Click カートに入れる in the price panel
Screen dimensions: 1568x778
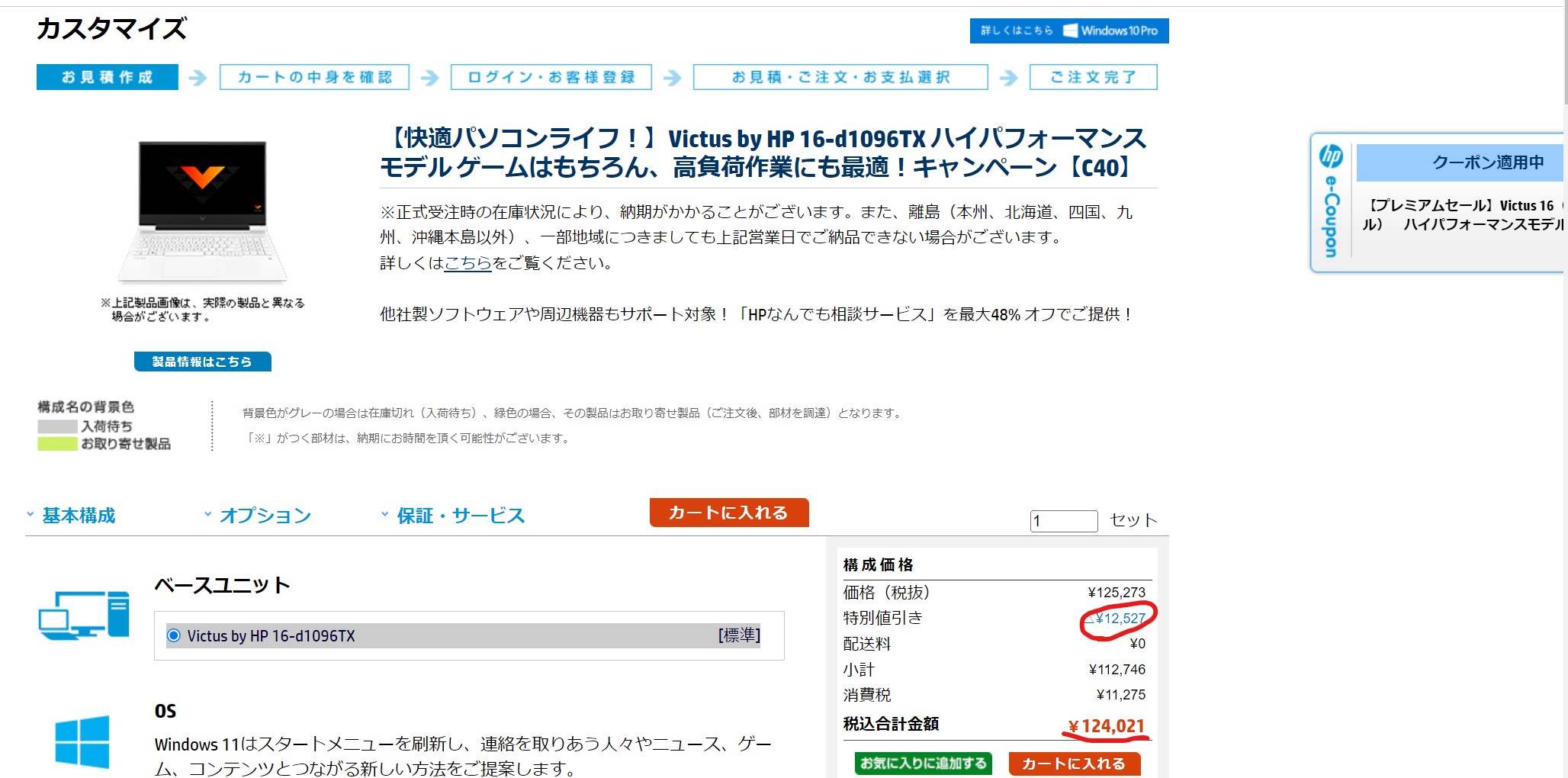tap(1075, 764)
